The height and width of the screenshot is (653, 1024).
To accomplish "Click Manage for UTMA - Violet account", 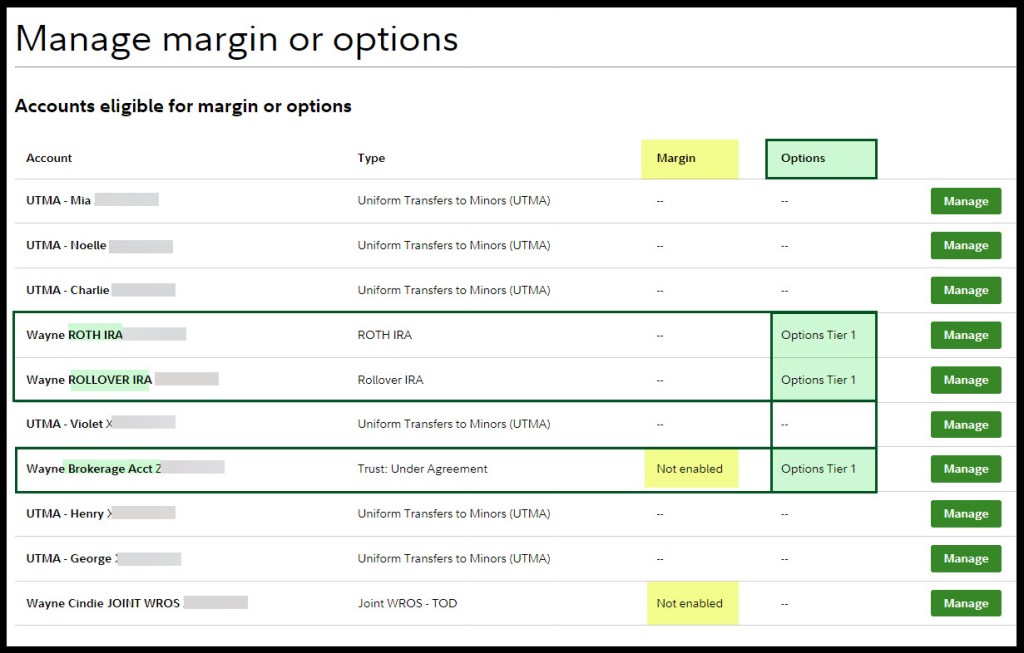I will (x=965, y=425).
